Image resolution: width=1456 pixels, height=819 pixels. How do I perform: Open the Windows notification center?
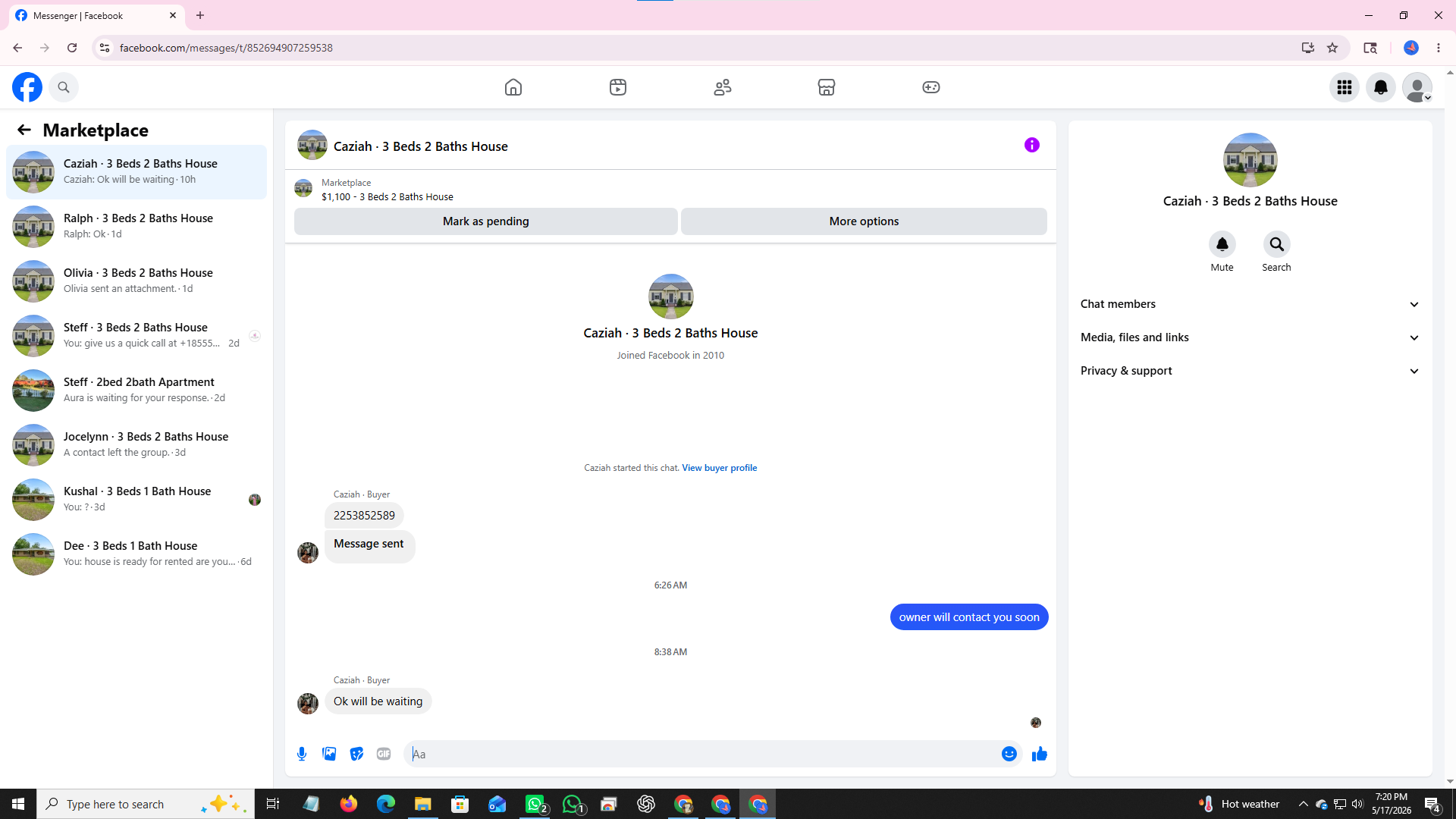(1432, 804)
